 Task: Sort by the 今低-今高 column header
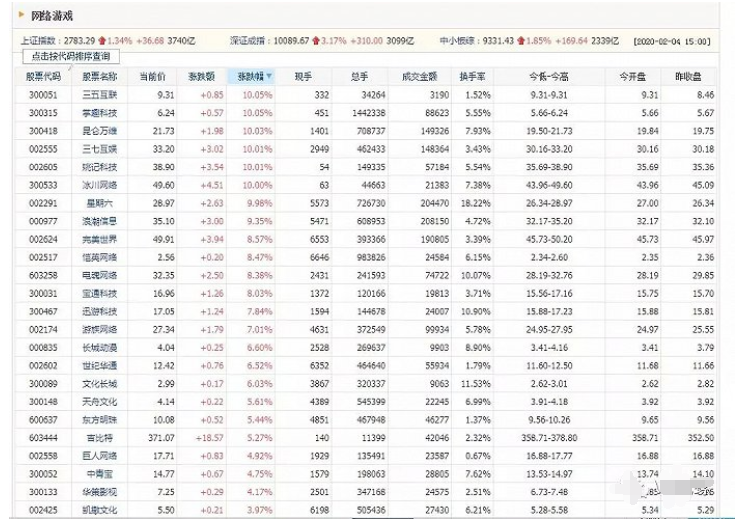(x=549, y=77)
